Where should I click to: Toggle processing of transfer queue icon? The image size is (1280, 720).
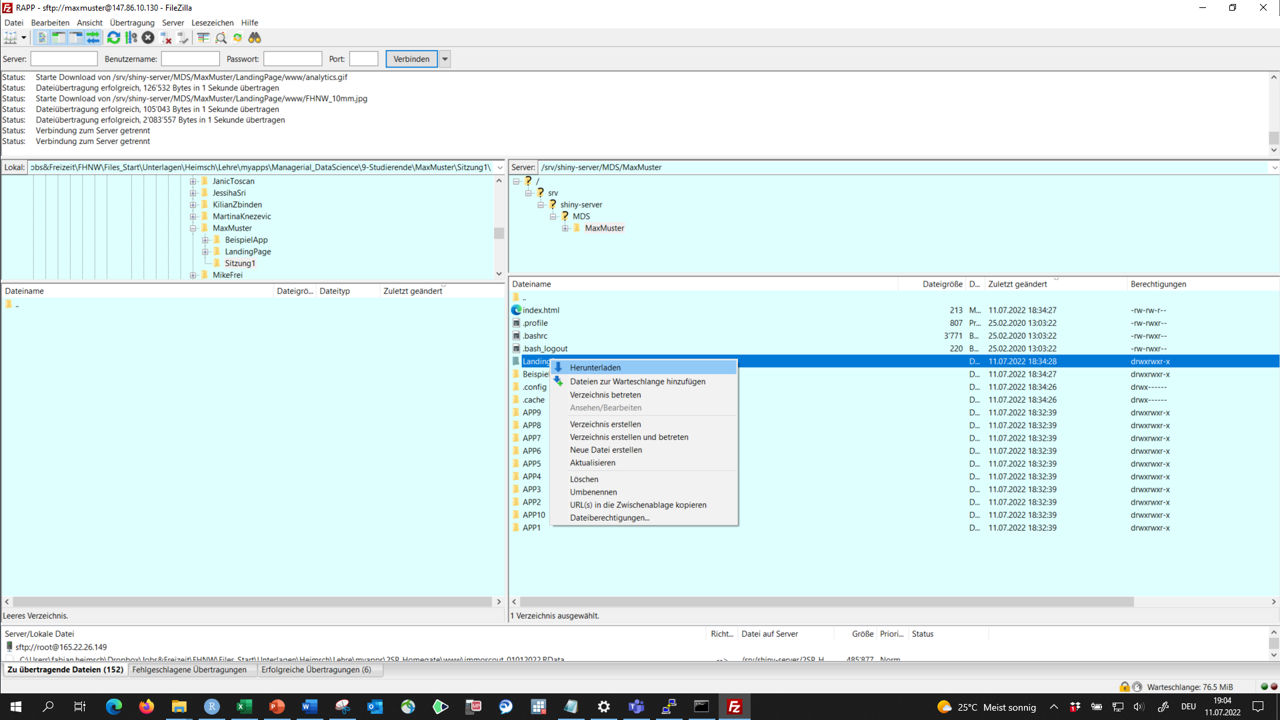tap(131, 38)
